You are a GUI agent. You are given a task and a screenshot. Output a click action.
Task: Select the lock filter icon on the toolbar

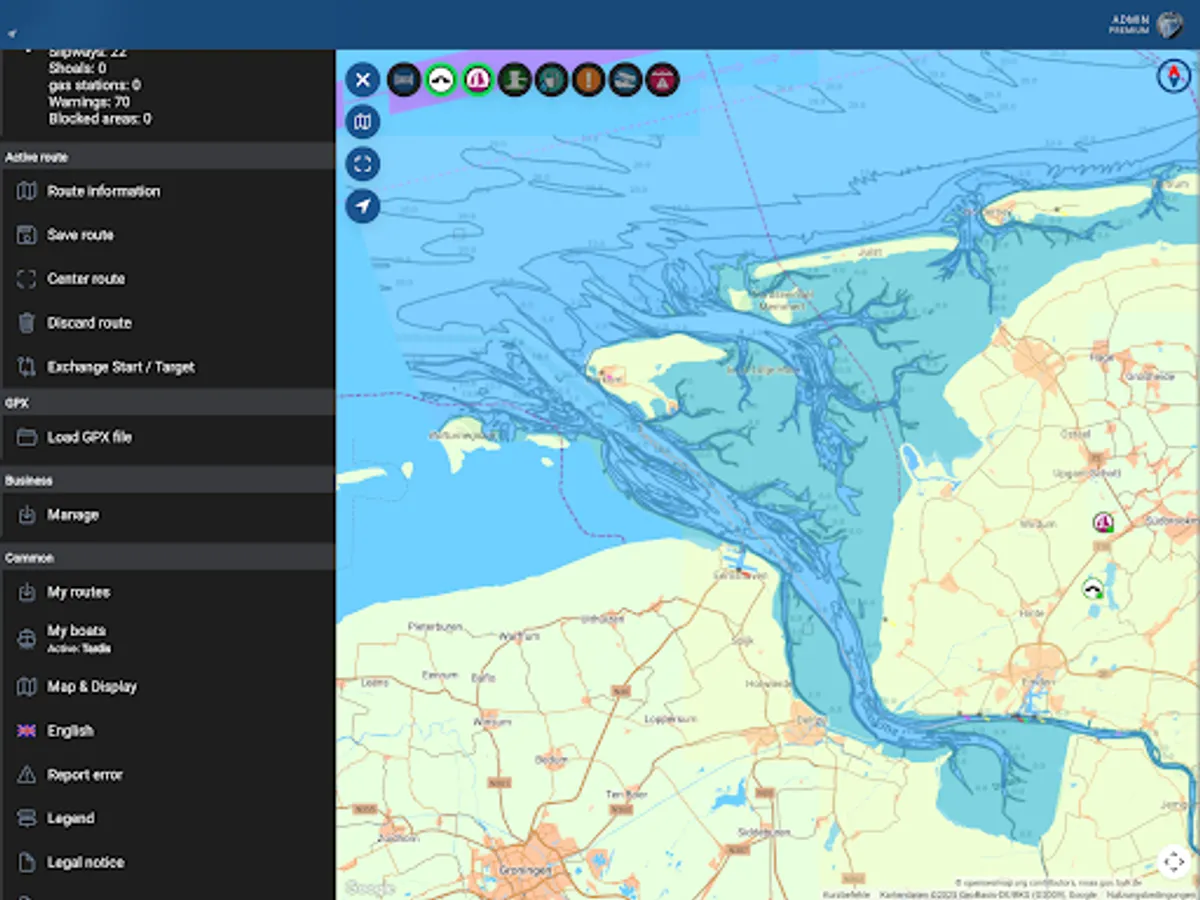click(514, 80)
